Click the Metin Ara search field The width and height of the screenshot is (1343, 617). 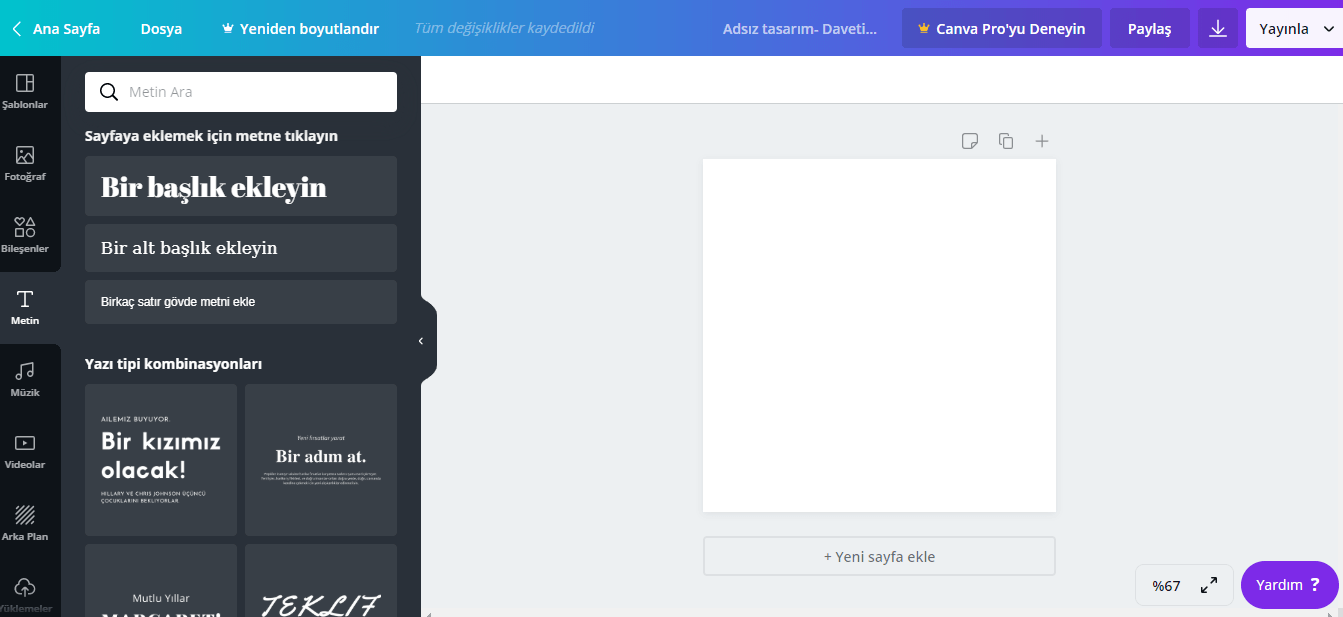pos(240,91)
